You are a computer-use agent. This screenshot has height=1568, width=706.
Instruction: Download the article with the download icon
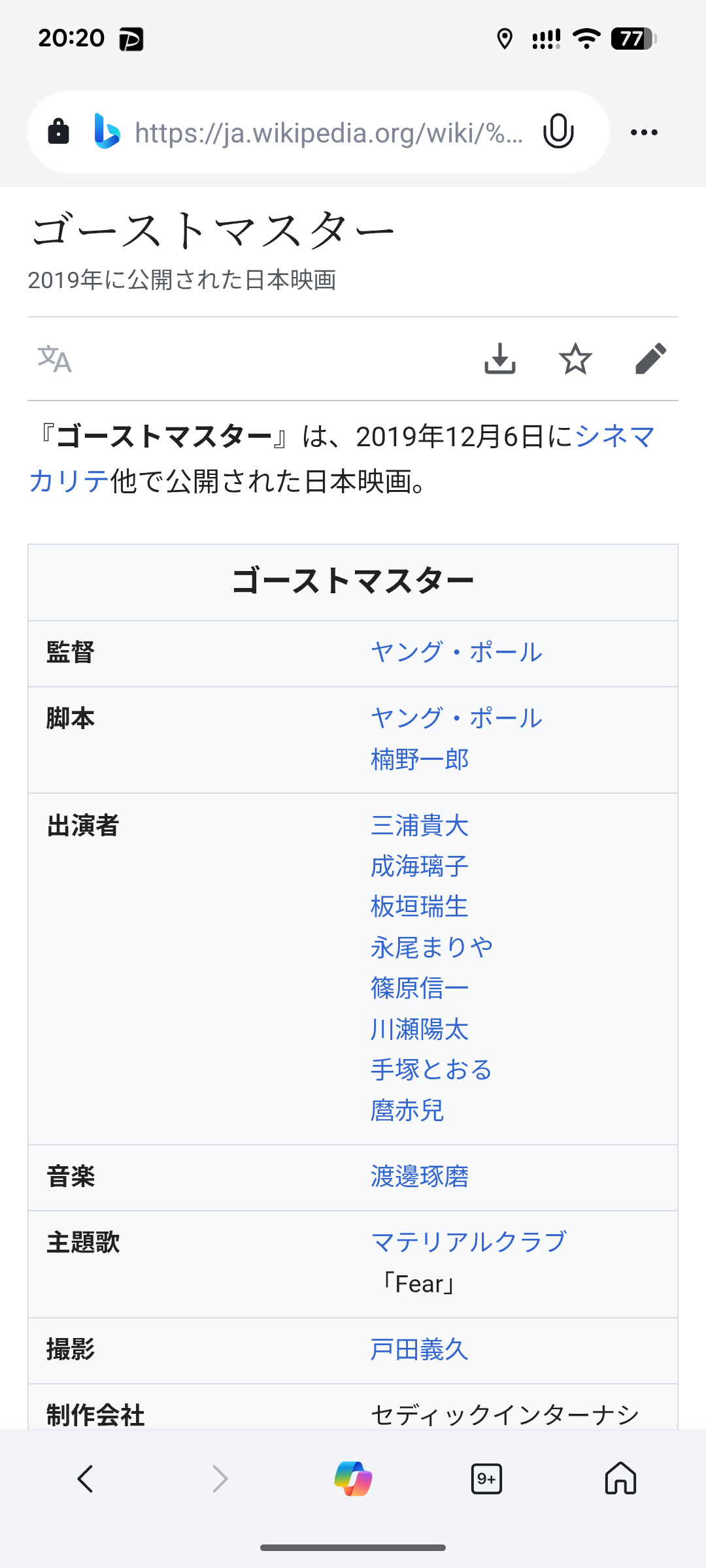pyautogui.click(x=500, y=359)
